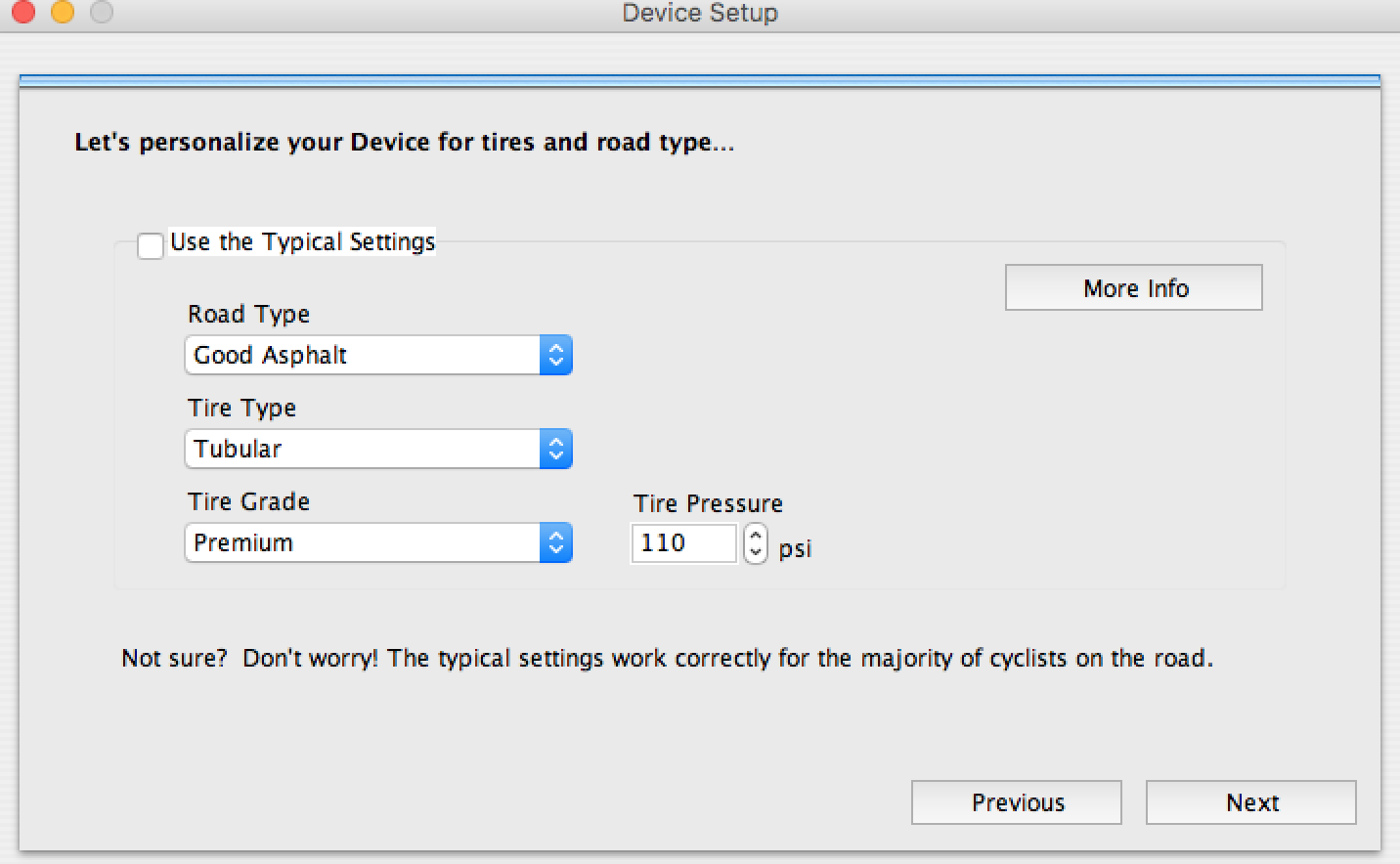Proceed by clicking the Next button
This screenshot has width=1400, height=864.
point(1250,802)
